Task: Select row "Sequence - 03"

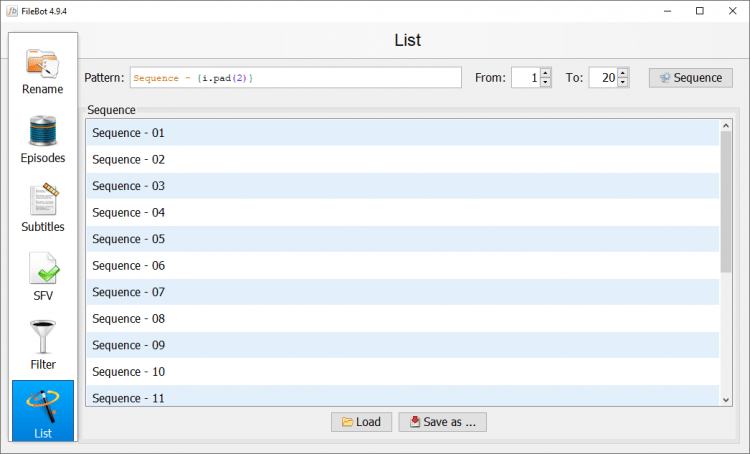Action: point(403,186)
